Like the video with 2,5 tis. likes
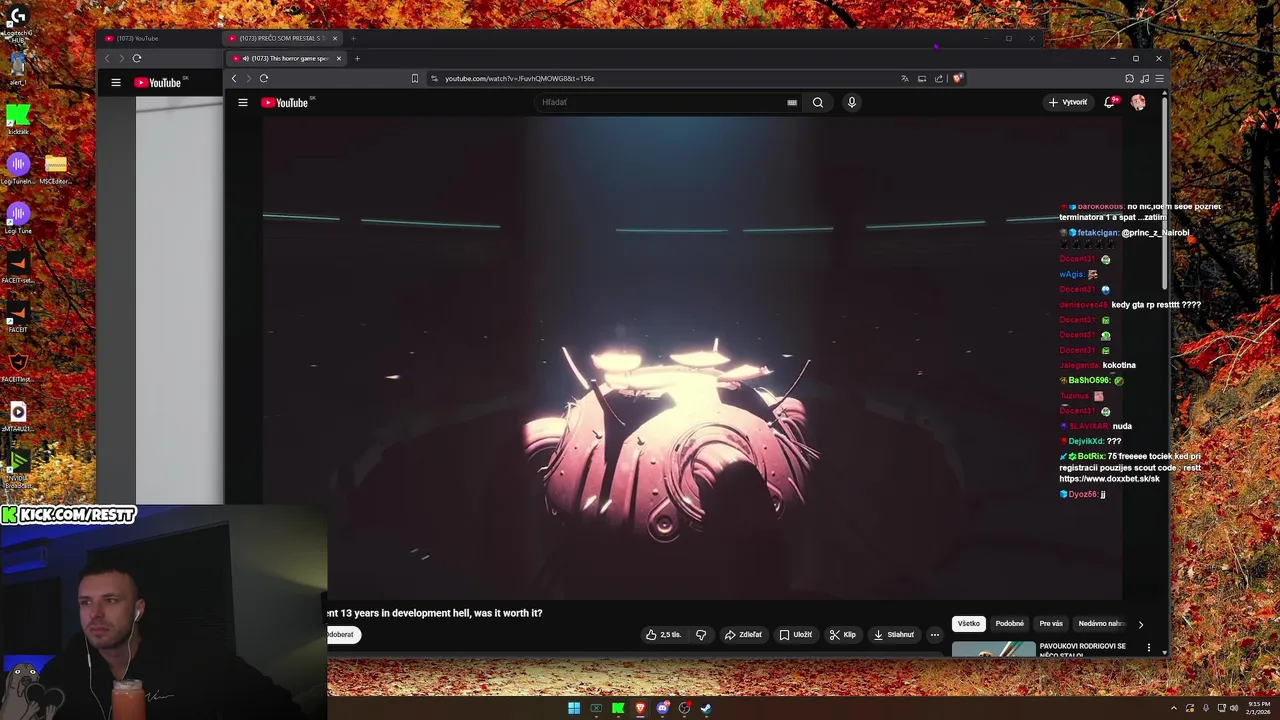Viewport: 1280px width, 720px height. [664, 634]
